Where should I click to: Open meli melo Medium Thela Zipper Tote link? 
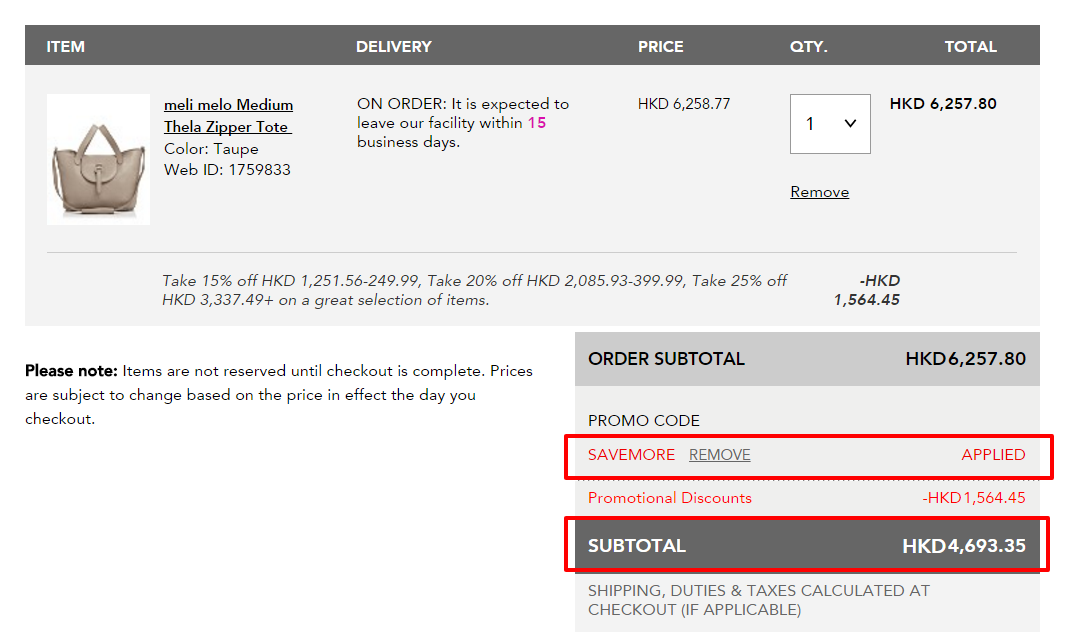click(228, 116)
